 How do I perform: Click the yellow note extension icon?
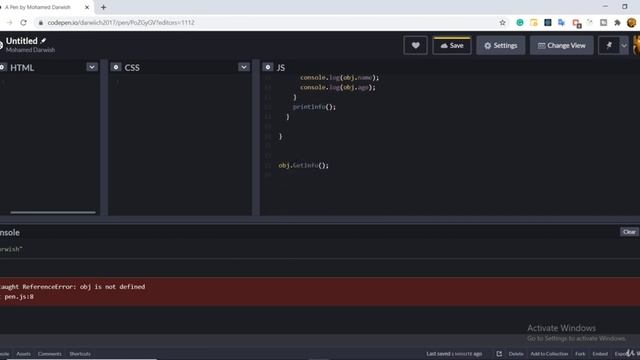pos(533,22)
